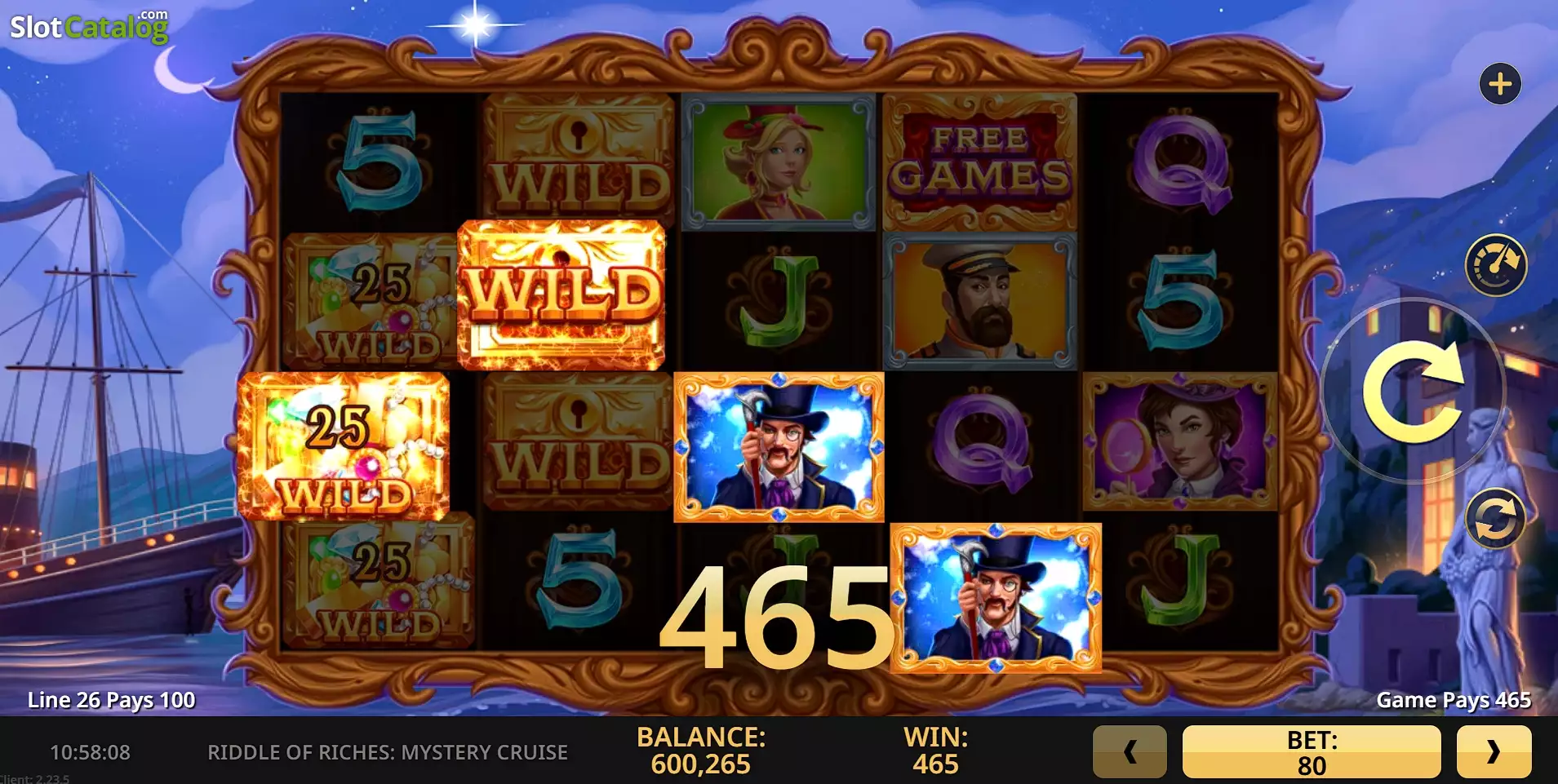Image resolution: width=1558 pixels, height=784 pixels.
Task: Toggle the turbo speed gauge icon
Action: (x=1496, y=264)
